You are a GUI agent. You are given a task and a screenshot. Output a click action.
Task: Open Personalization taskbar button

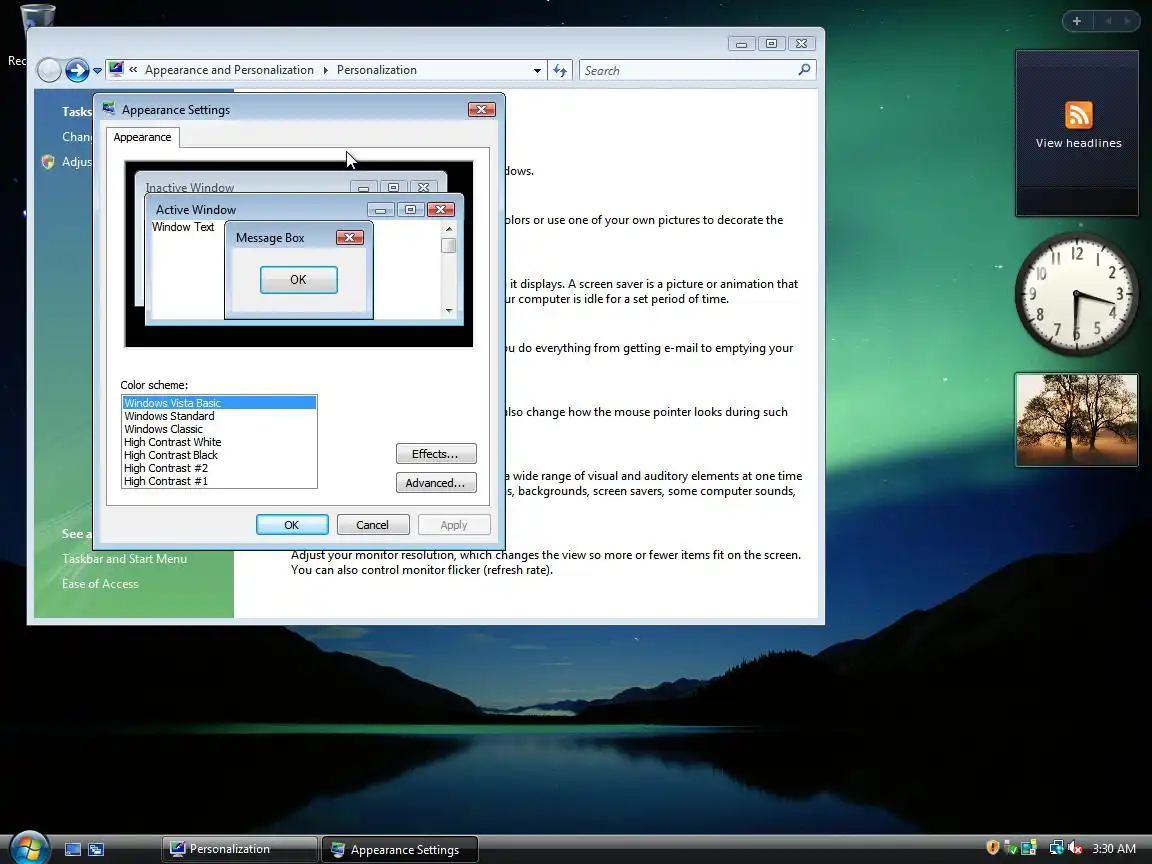[x=240, y=849]
